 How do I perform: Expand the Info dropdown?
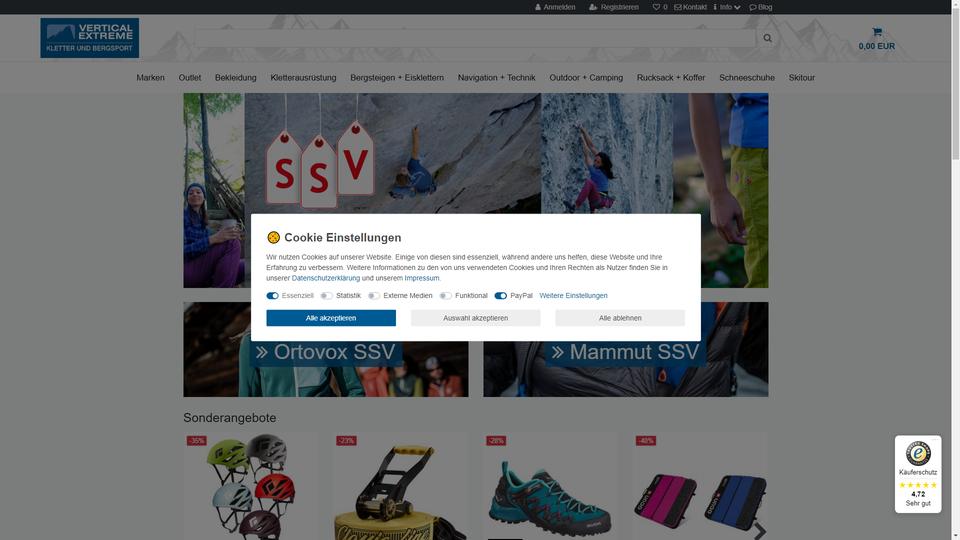pyautogui.click(x=727, y=7)
